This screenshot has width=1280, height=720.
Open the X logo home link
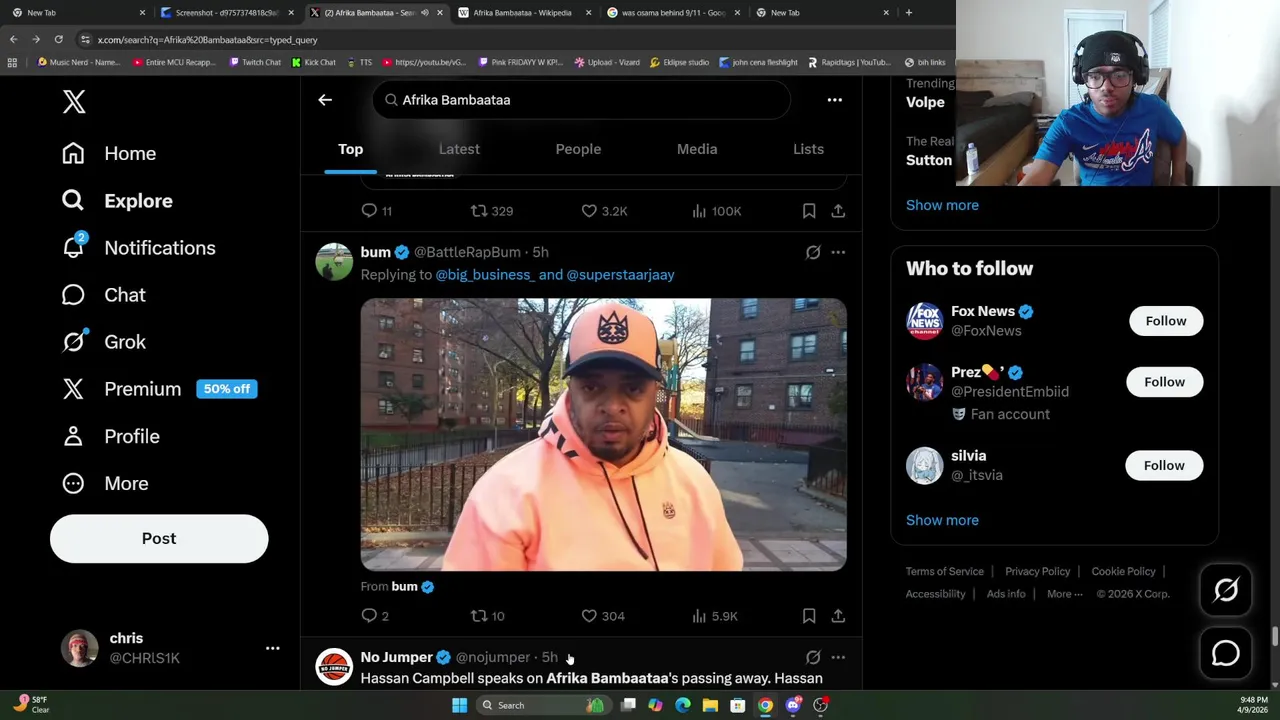[x=74, y=102]
